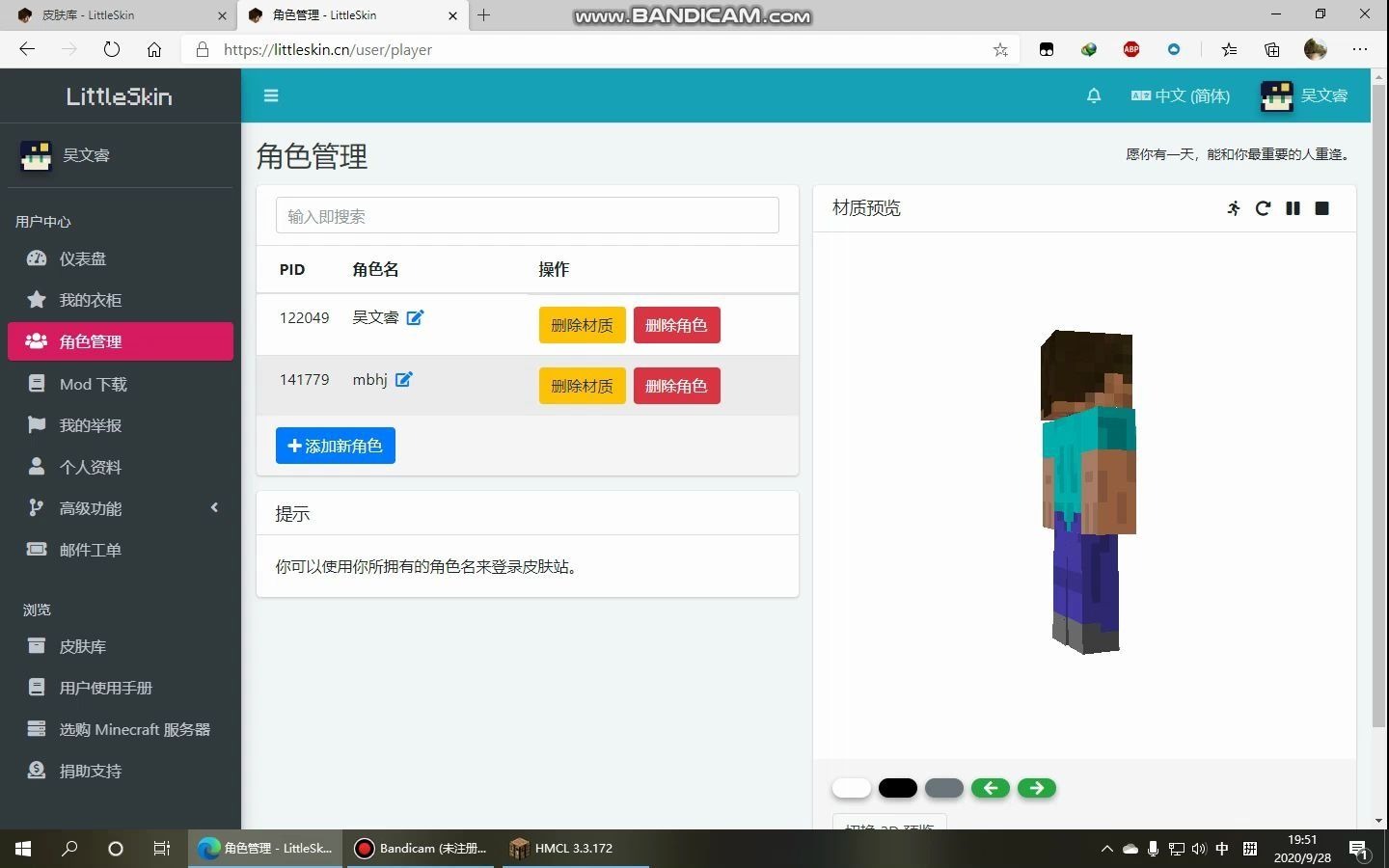Go back in browser
1389x868 pixels.
(27, 49)
